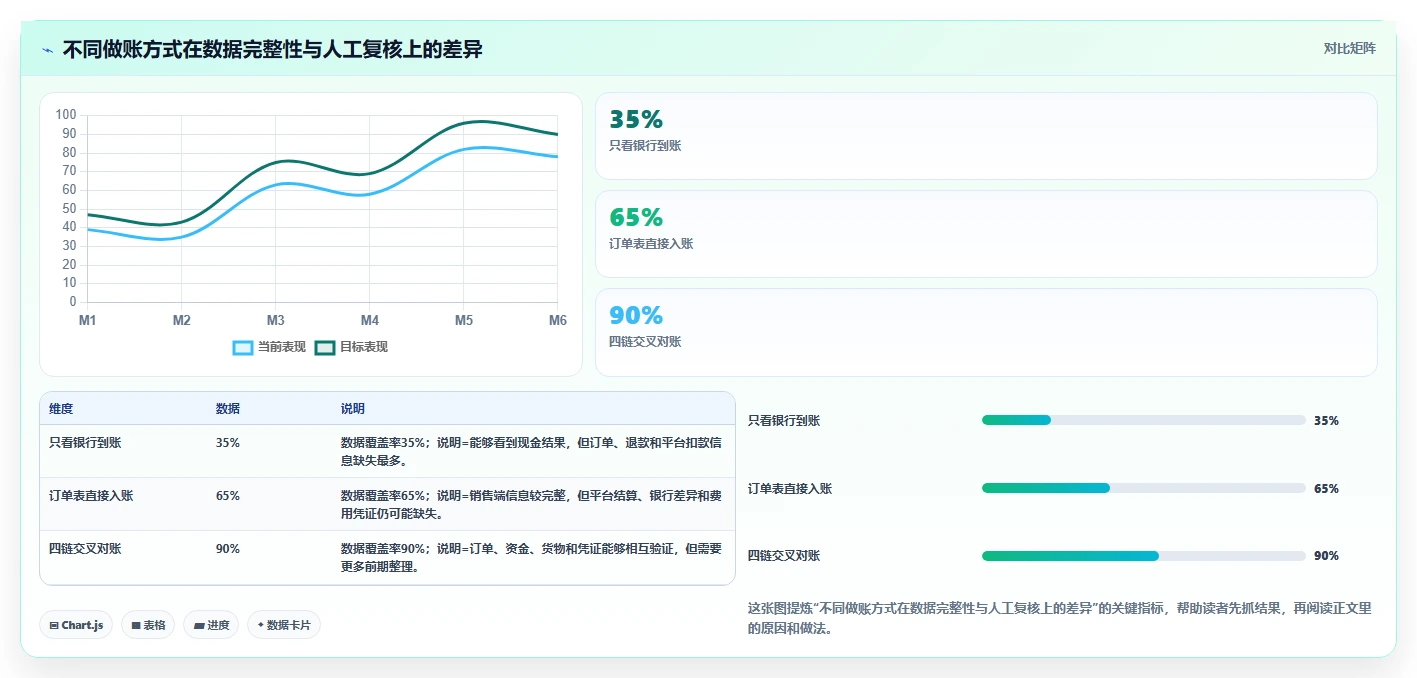Click the 35% 只看银行到账 card
1417x678 pixels.
[x=986, y=136]
